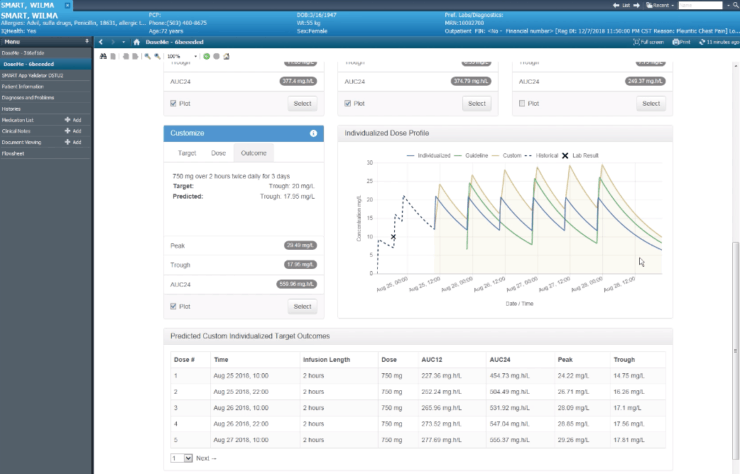Uncheck the Plot checkbox in Customize panel
This screenshot has width=740, height=474.
(173, 306)
